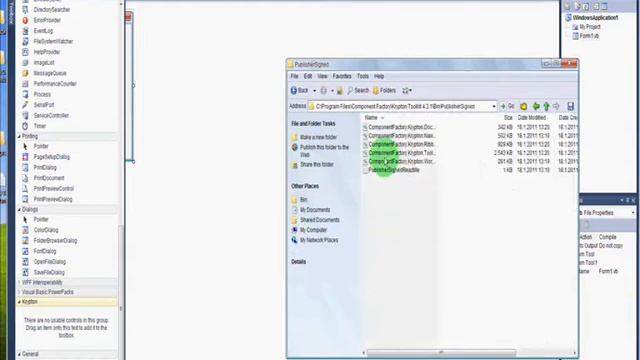Screen dimensions: 640x360
Task: Select the ImageList component icon
Action: (25, 62)
